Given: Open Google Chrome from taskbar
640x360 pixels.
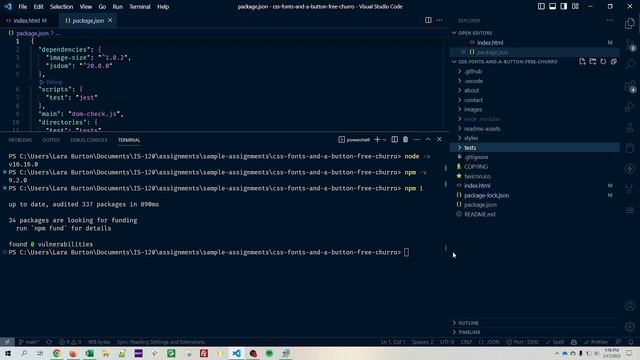Looking at the screenshot, I should pyautogui.click(x=57, y=353).
